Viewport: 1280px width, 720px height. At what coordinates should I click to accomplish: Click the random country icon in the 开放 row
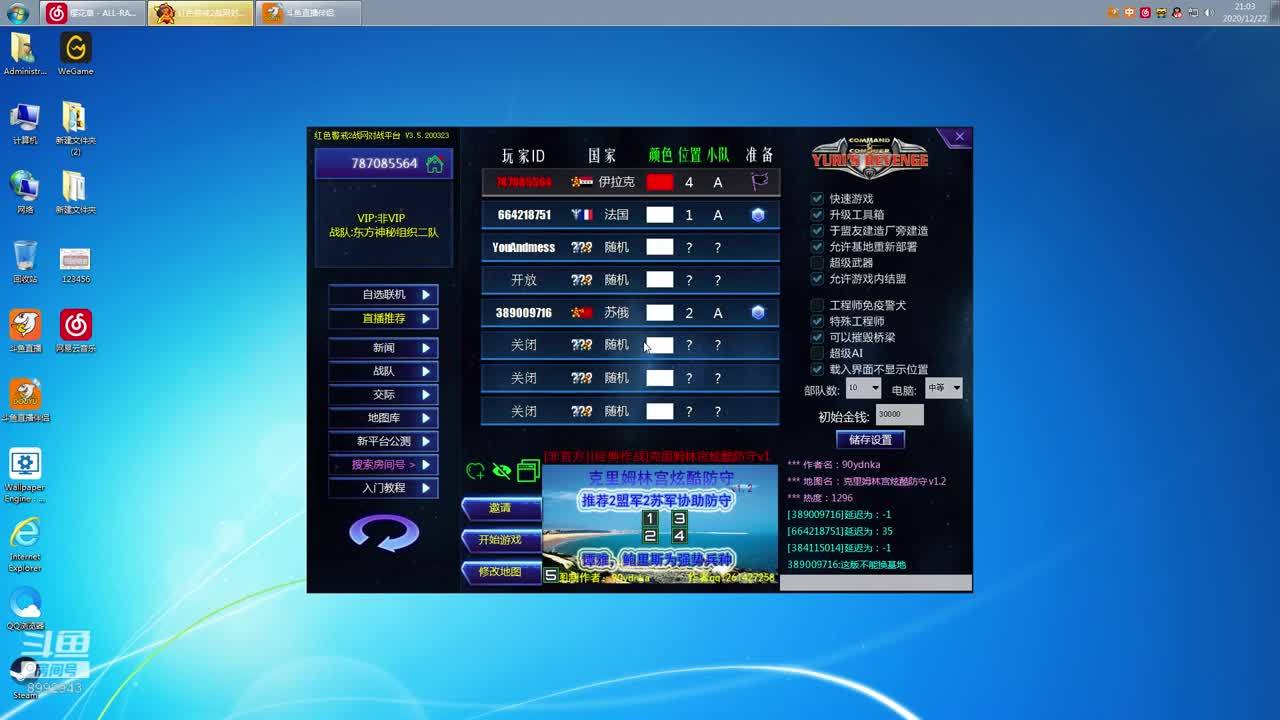(x=582, y=280)
